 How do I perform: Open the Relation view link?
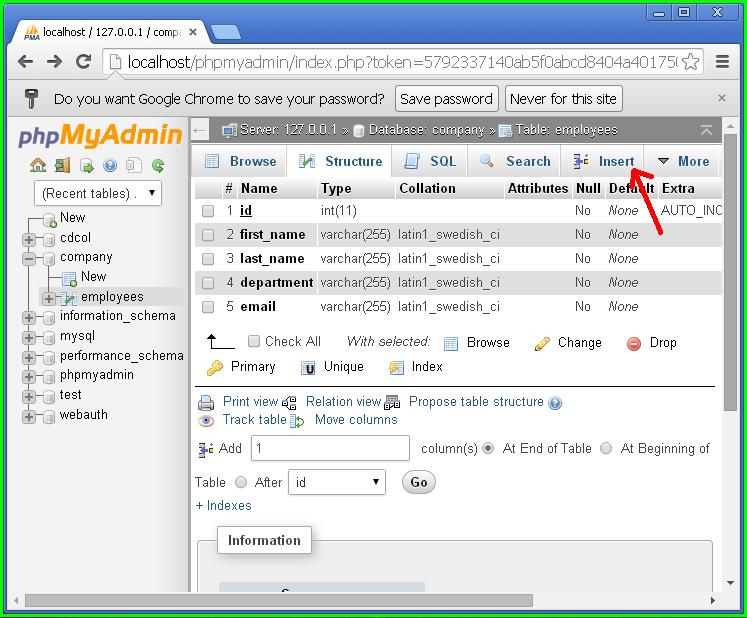tap(343, 402)
